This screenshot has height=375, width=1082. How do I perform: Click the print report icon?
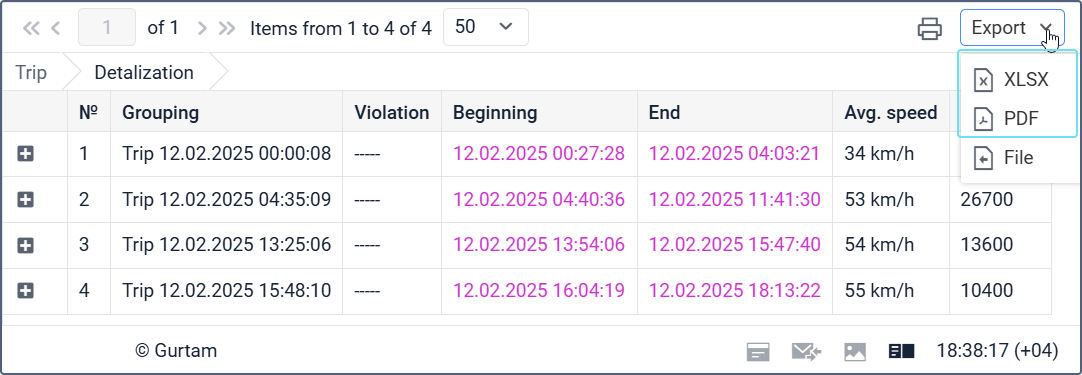point(929,28)
